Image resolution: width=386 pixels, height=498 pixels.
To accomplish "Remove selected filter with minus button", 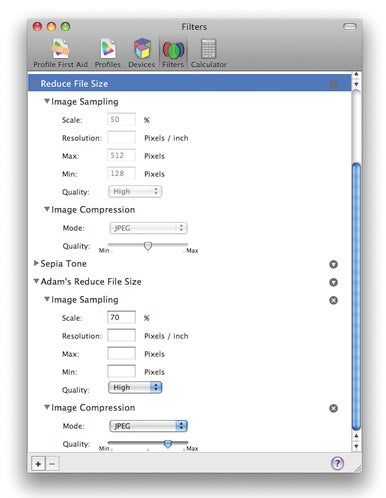I will [x=52, y=464].
